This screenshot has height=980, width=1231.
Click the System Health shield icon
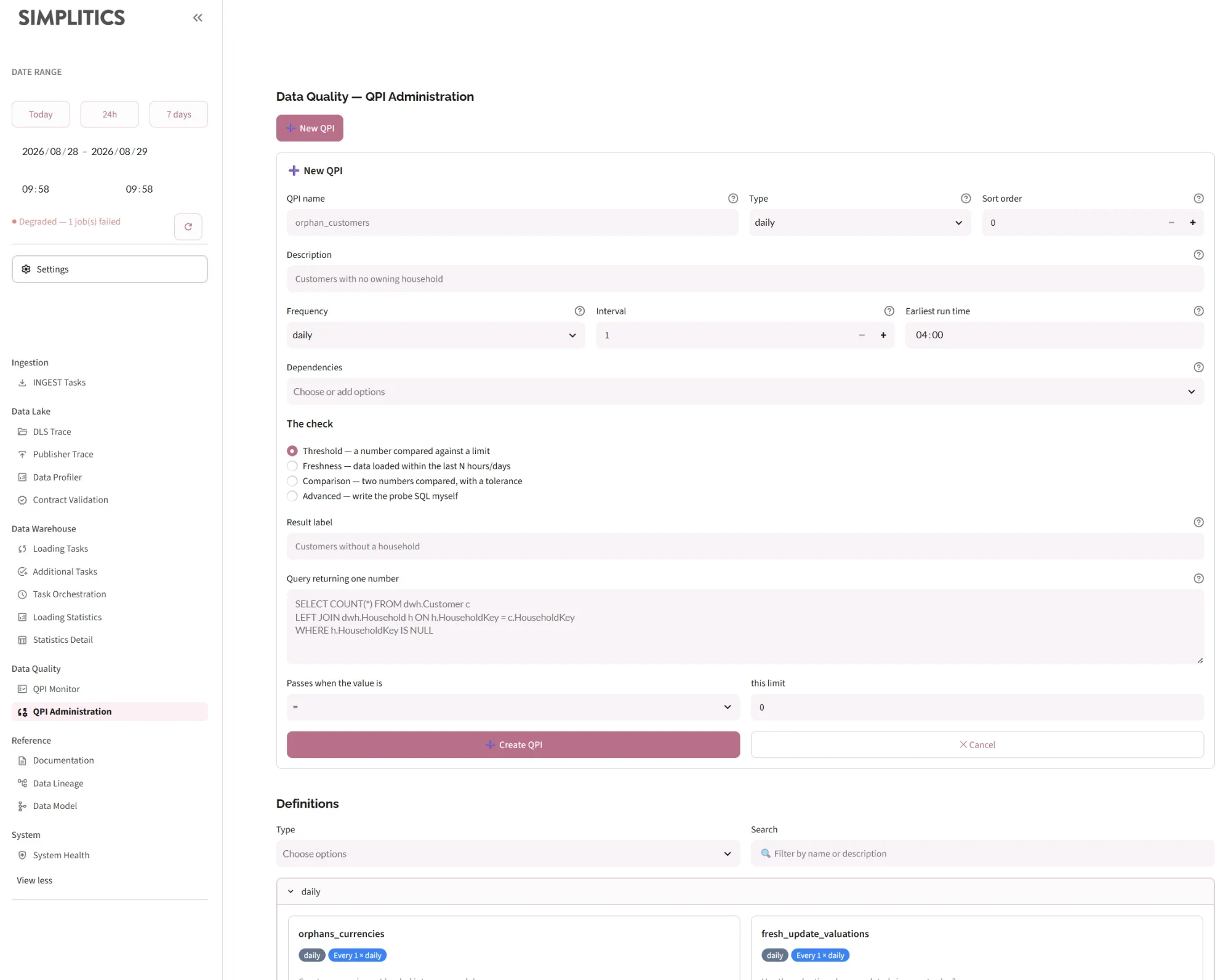(x=22, y=855)
